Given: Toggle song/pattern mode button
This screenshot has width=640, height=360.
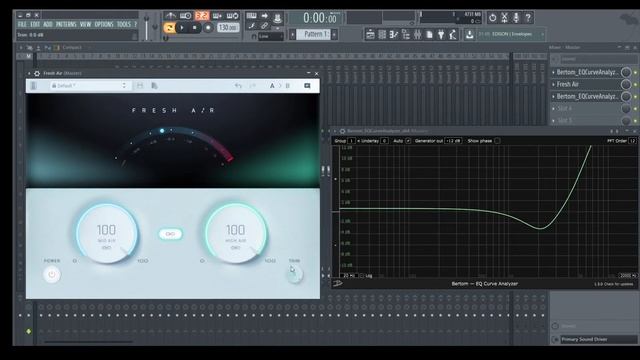Looking at the screenshot, I should click(169, 28).
